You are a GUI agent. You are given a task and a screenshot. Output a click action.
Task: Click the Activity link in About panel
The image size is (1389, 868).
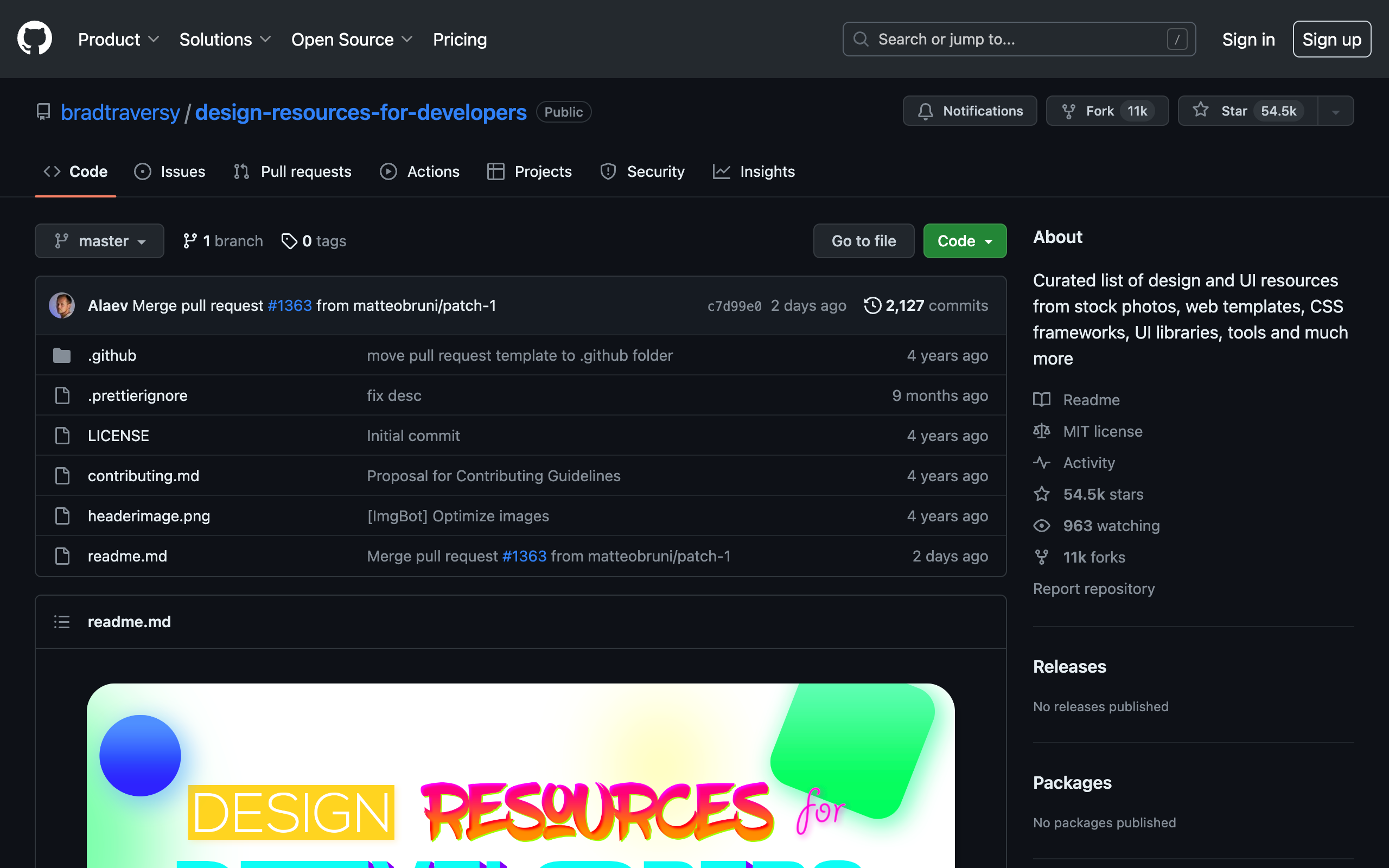1090,462
